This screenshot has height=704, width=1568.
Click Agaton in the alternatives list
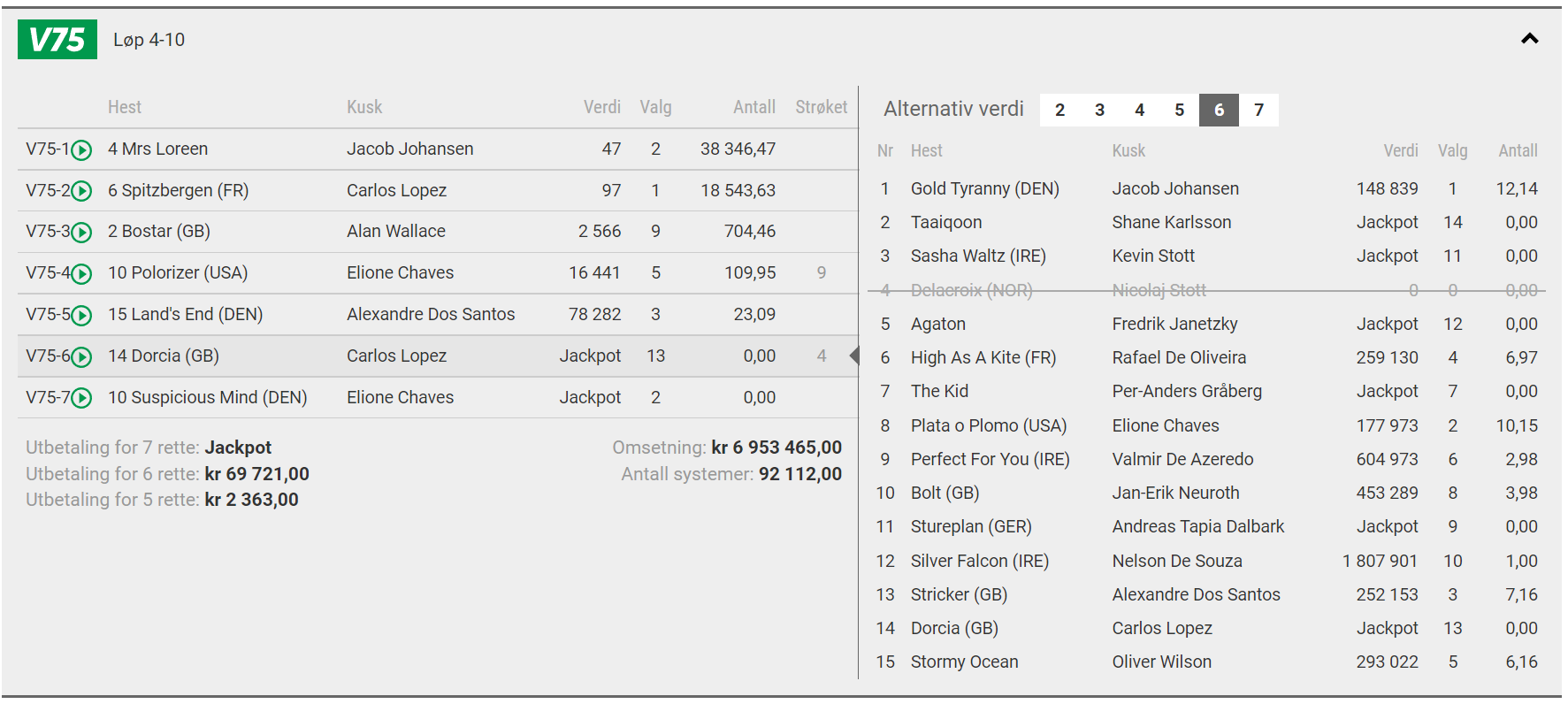click(x=938, y=324)
